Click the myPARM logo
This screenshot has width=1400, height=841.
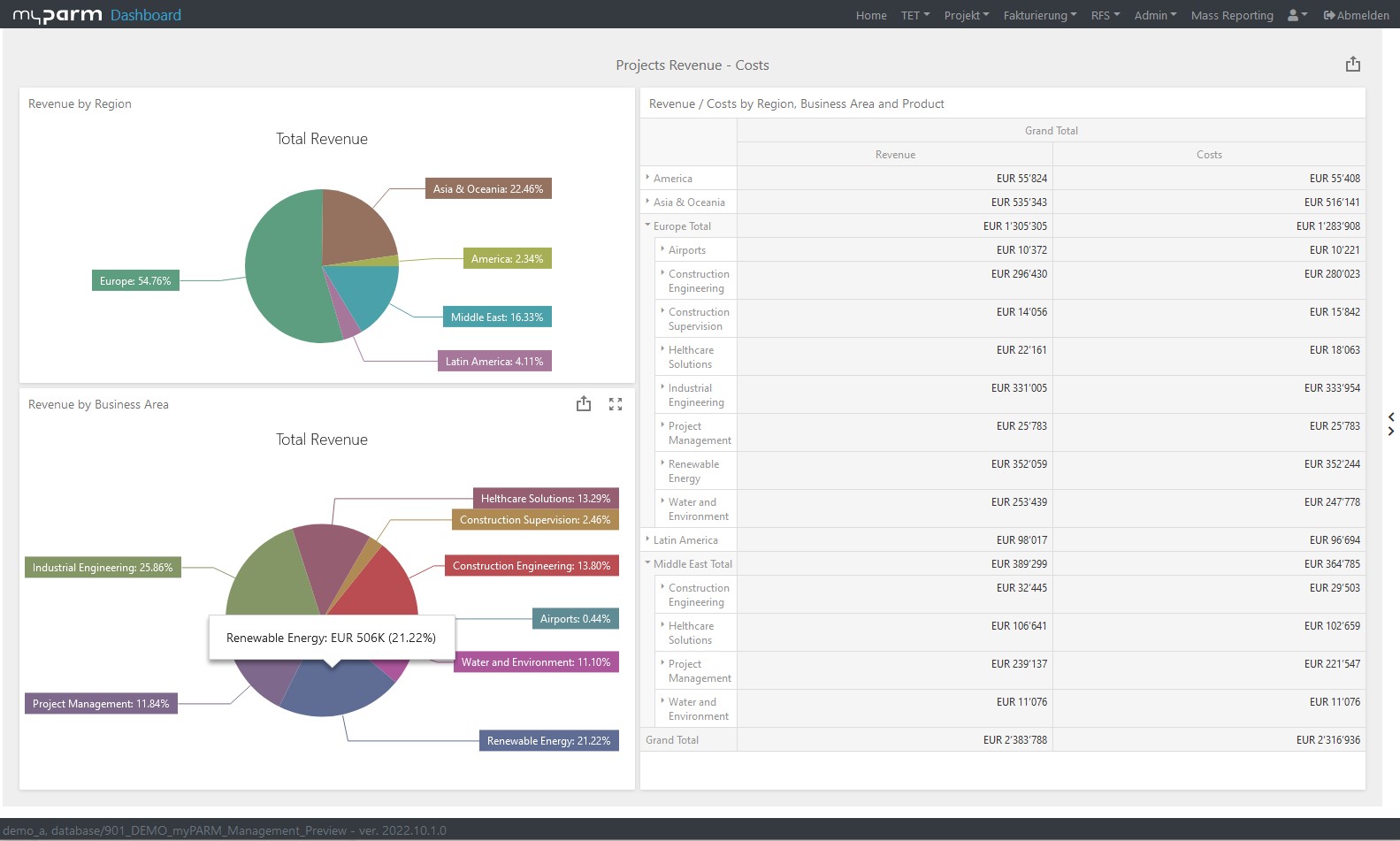pyautogui.click(x=57, y=15)
